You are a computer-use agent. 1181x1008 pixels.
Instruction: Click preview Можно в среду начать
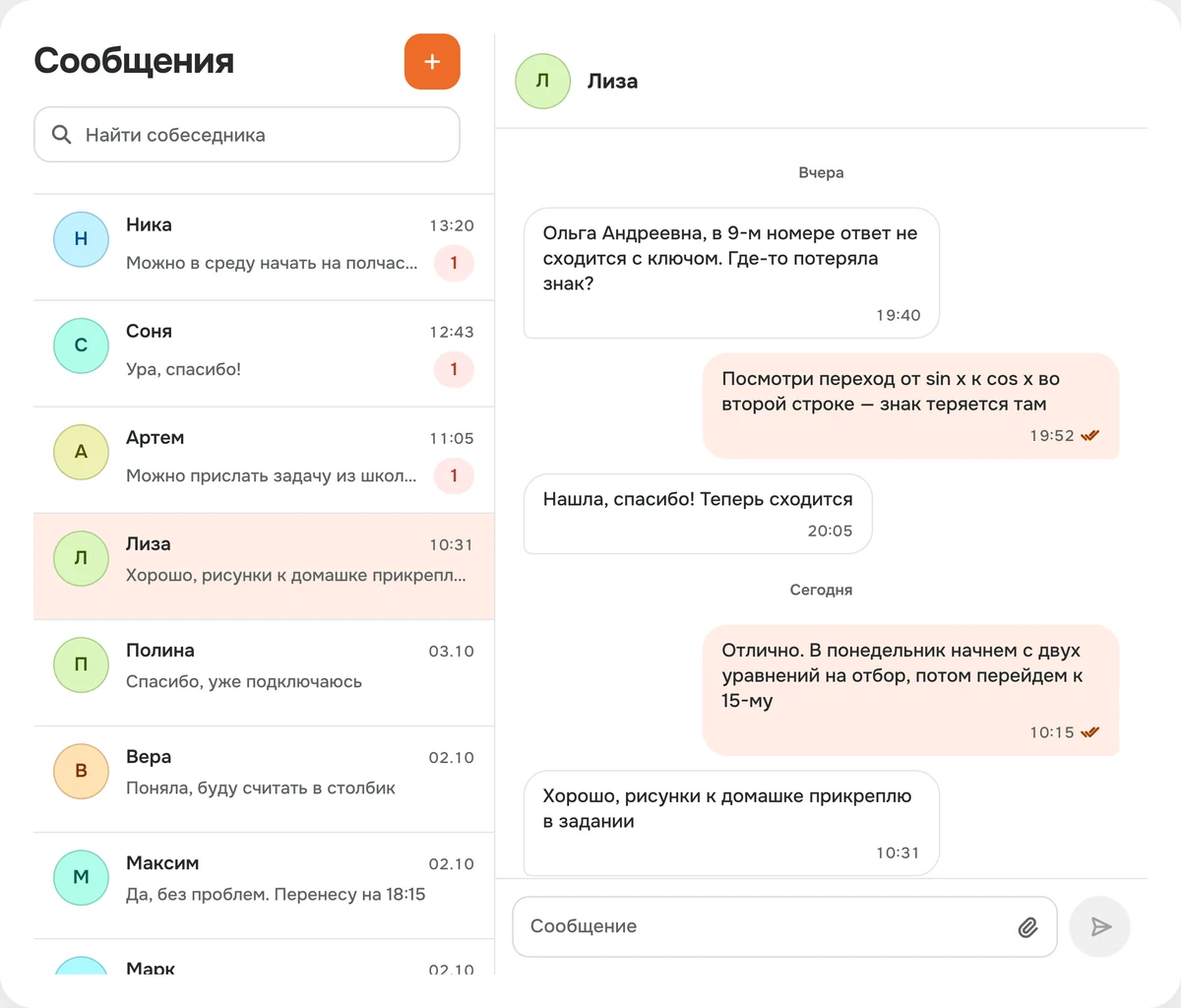click(272, 263)
